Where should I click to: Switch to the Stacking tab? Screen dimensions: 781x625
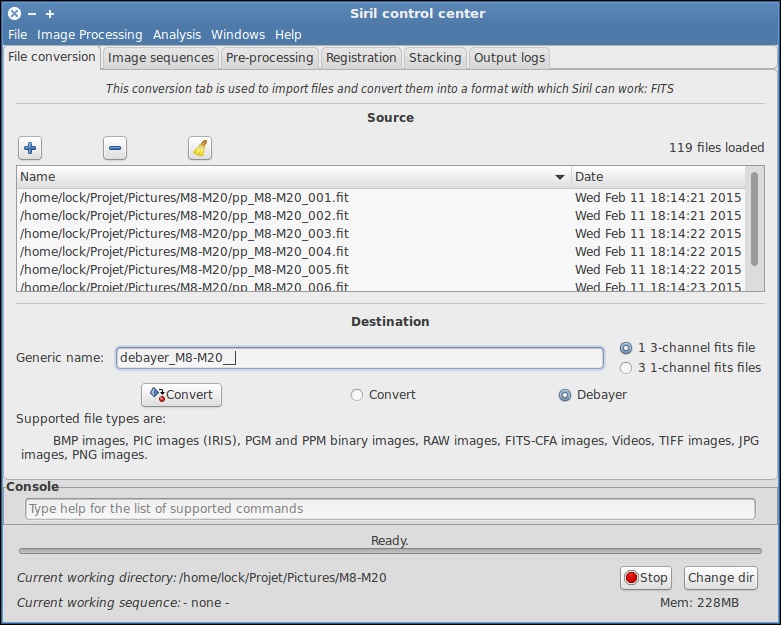(435, 58)
